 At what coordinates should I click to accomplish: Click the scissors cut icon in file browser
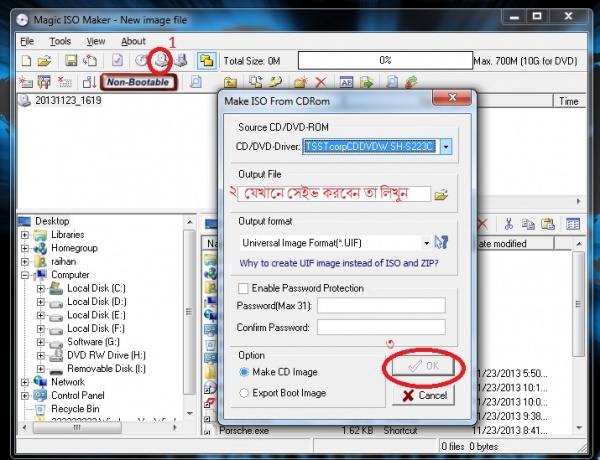(508, 224)
